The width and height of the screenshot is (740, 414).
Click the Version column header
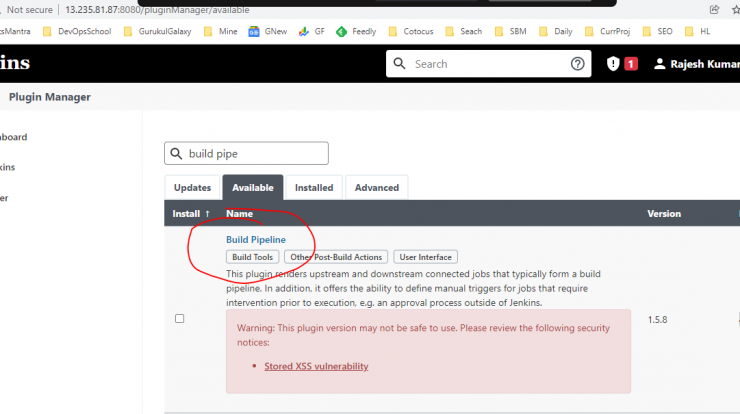tap(664, 214)
